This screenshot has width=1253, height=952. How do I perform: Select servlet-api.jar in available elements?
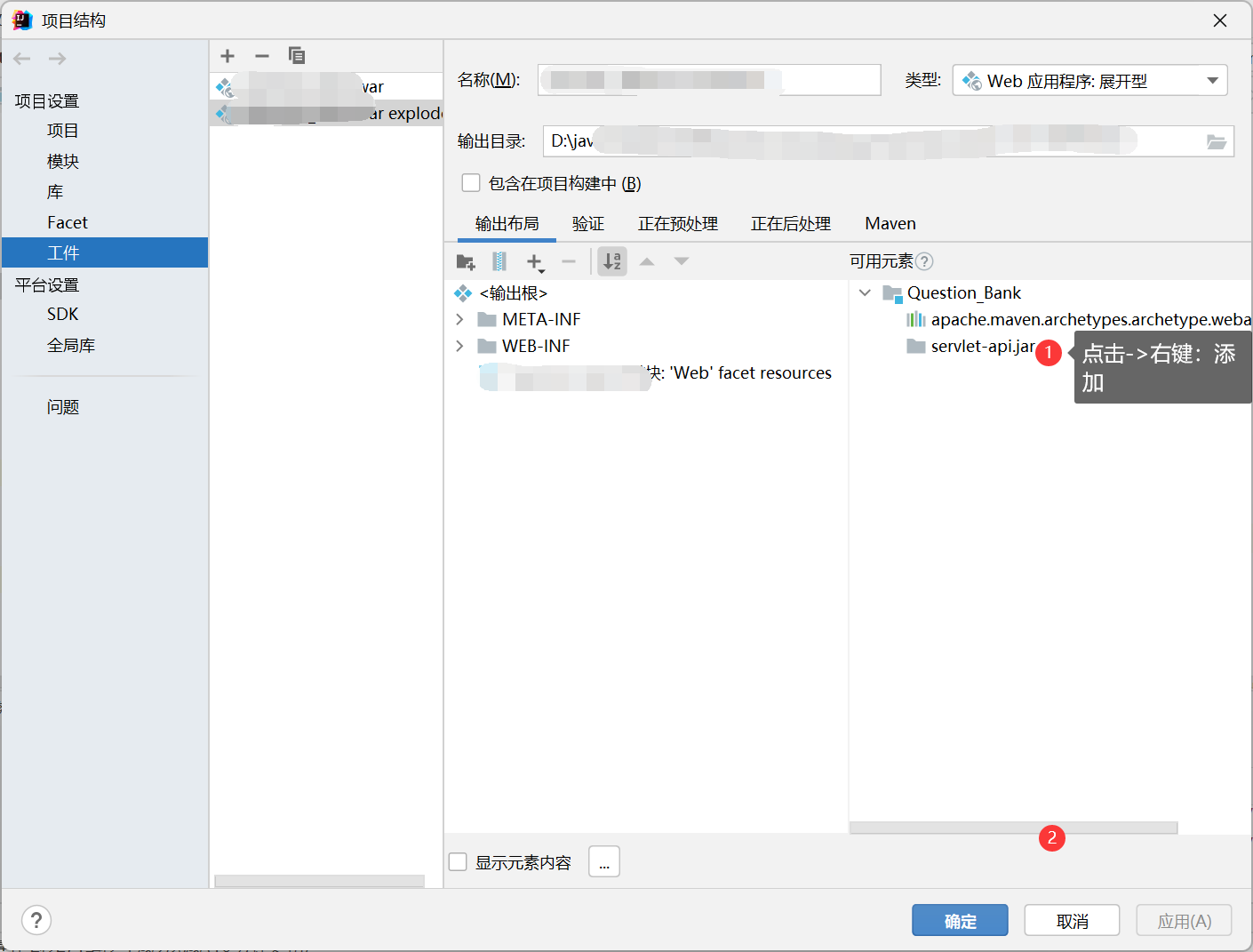coord(983,346)
